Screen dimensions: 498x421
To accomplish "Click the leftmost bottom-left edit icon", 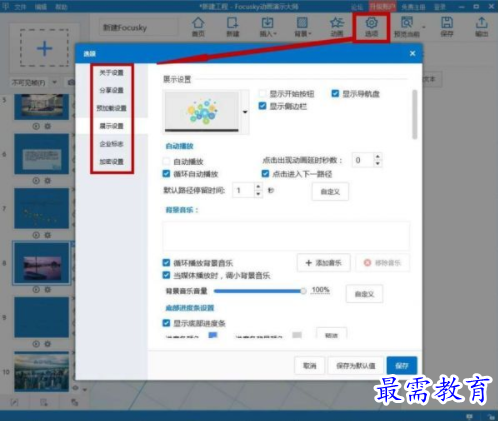I will (14, 402).
